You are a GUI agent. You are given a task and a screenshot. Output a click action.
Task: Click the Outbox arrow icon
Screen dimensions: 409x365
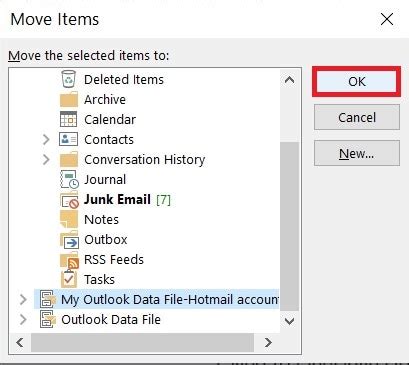pyautogui.click(x=69, y=240)
